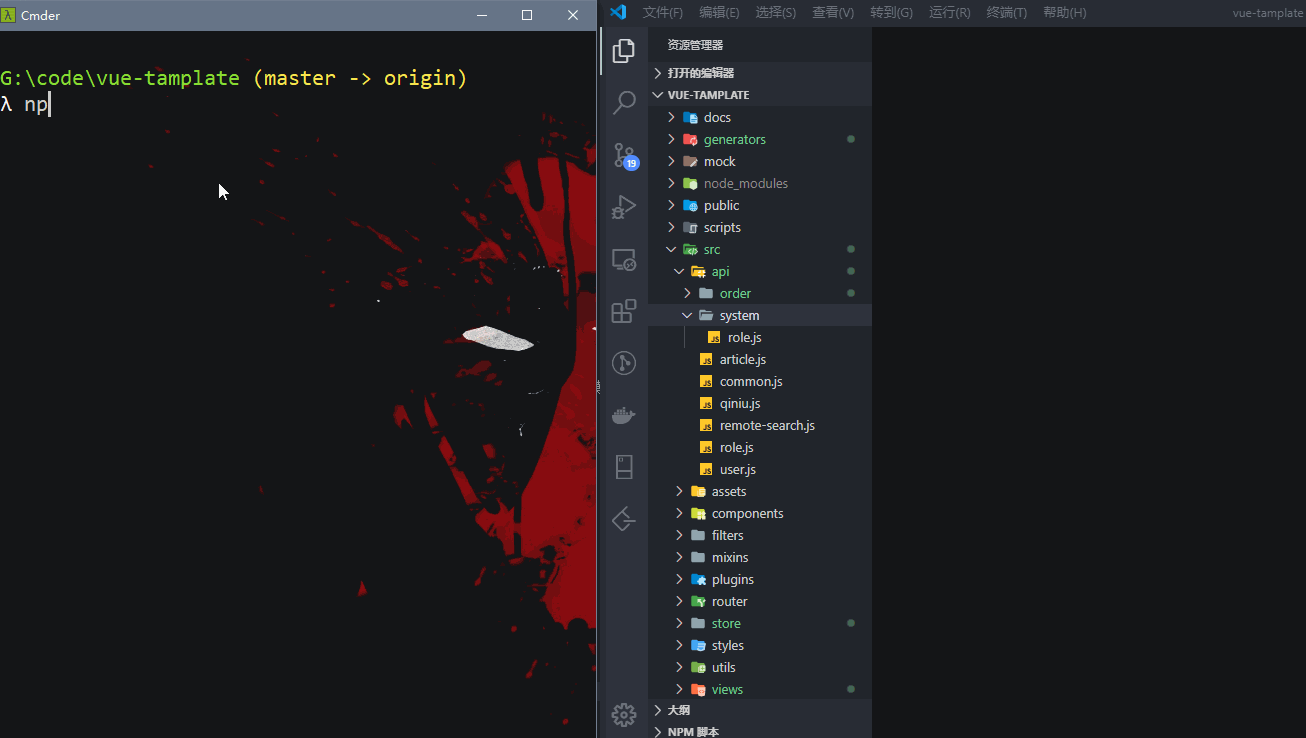Click the JS file icon beside article.js

point(706,360)
